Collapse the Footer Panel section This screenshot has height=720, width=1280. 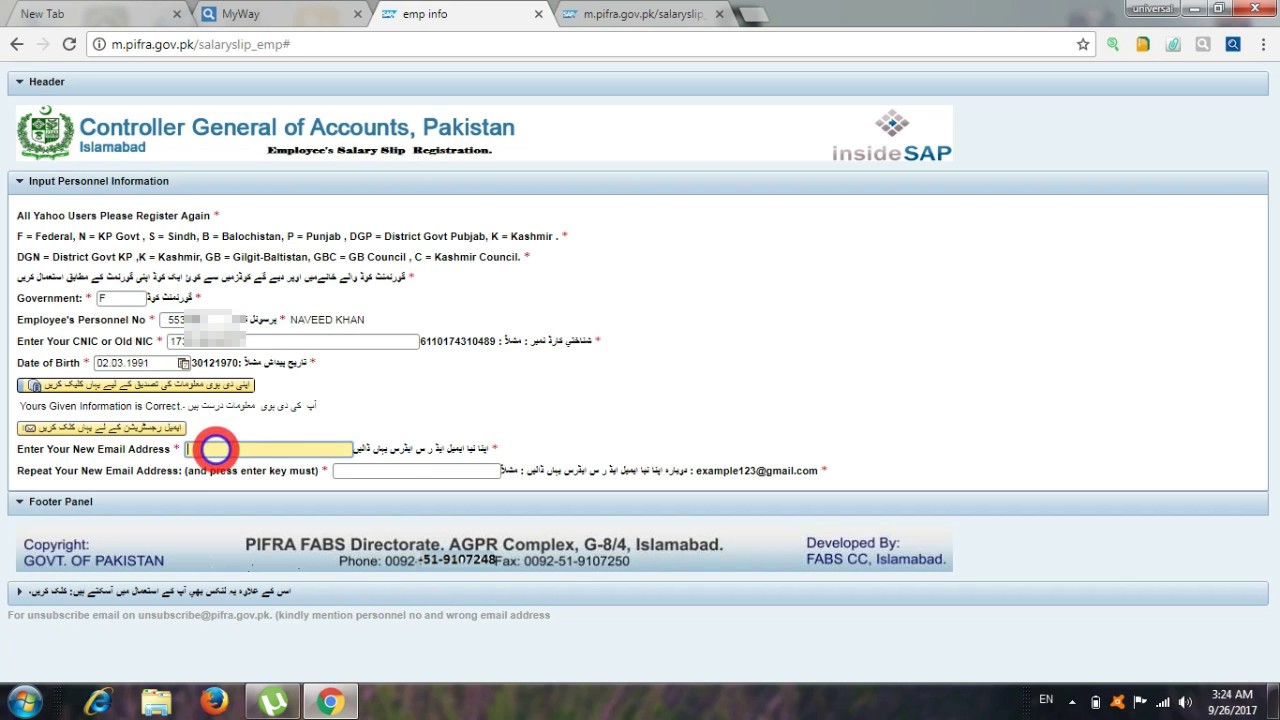point(20,502)
